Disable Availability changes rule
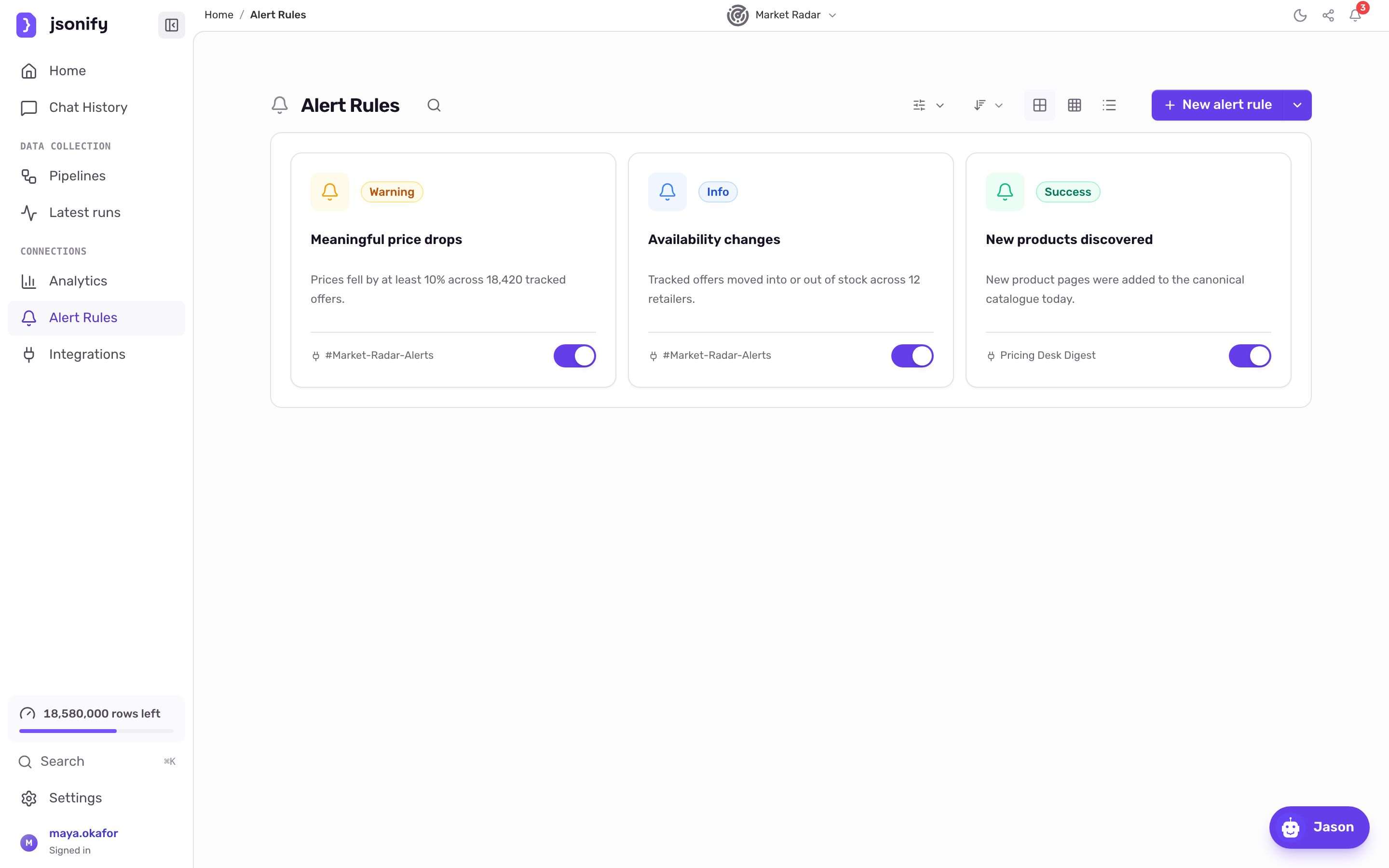Image resolution: width=1389 pixels, height=868 pixels. click(x=912, y=356)
